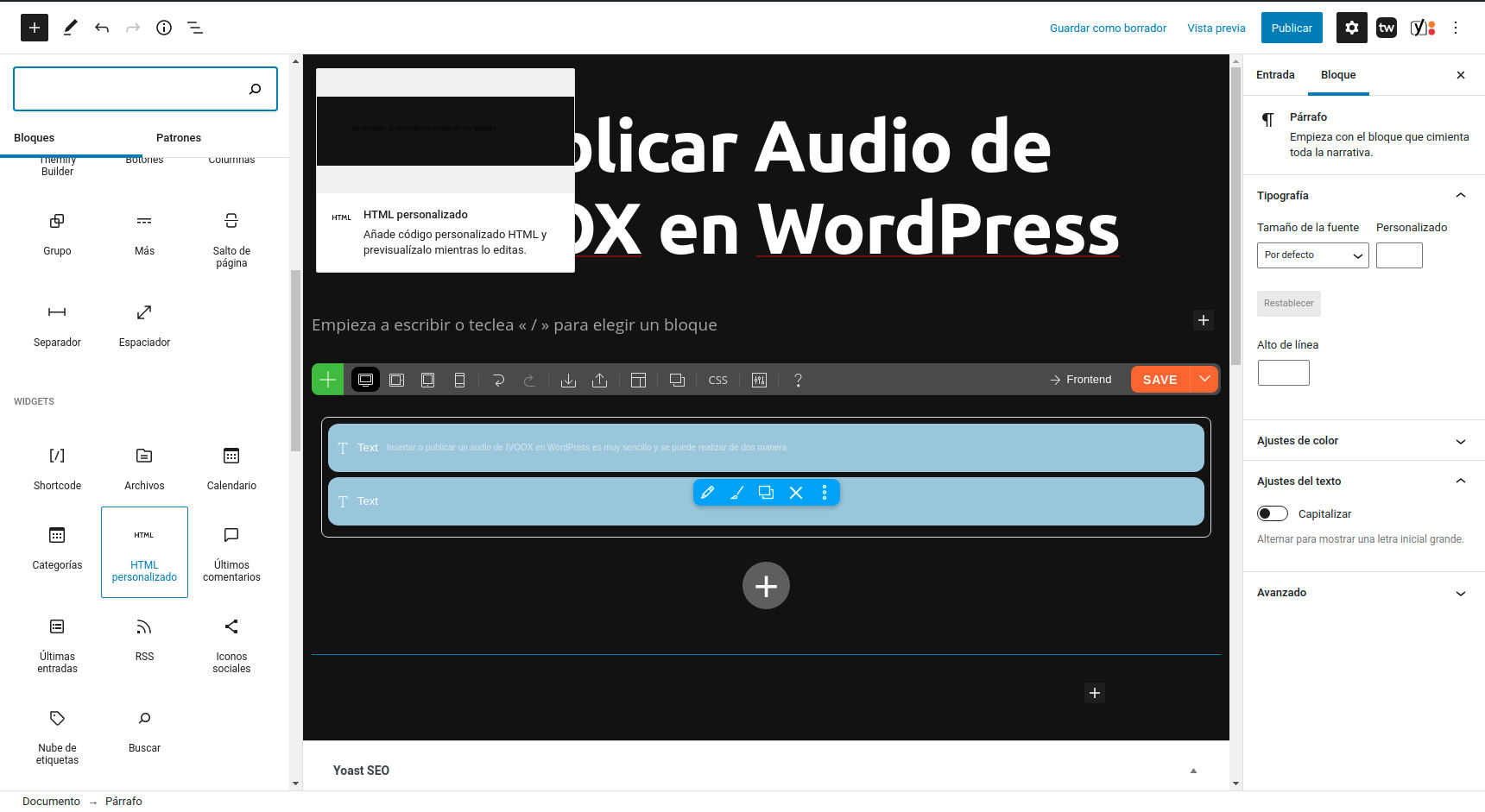Undo last builder change with the undo arrow
1485x812 pixels.
[x=498, y=380]
